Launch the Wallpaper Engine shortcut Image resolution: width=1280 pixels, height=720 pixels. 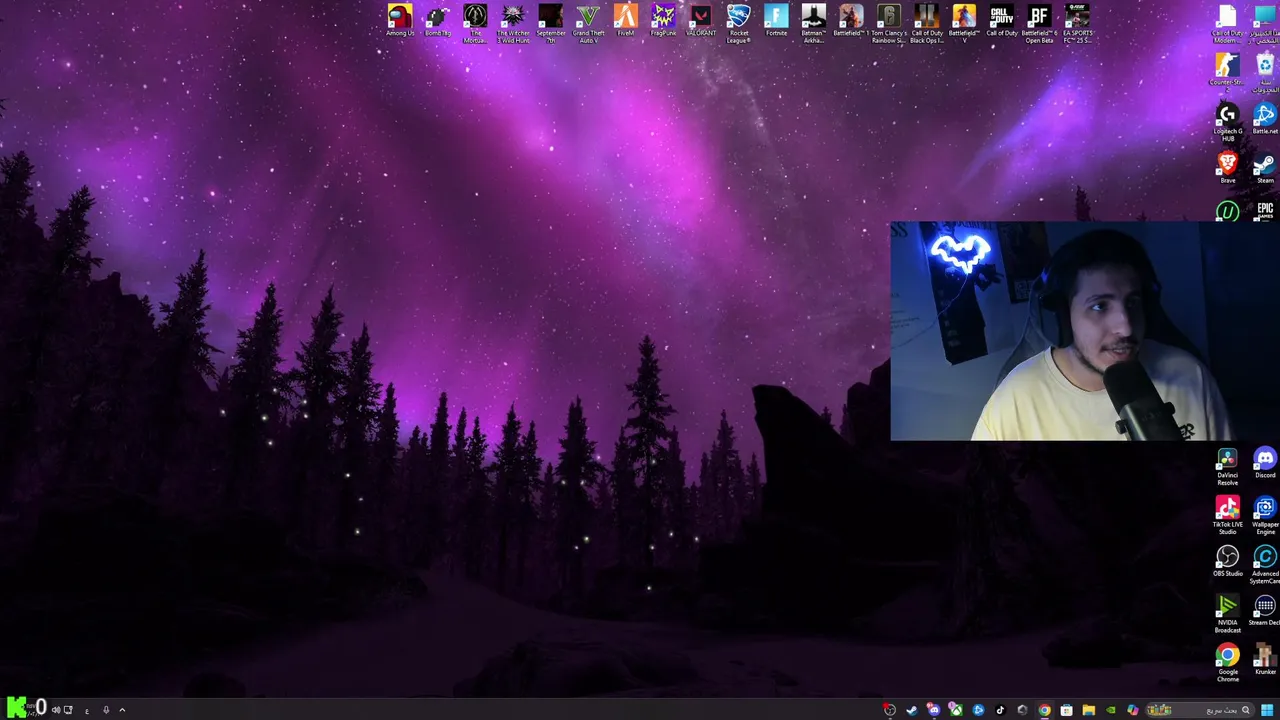tap(1265, 516)
